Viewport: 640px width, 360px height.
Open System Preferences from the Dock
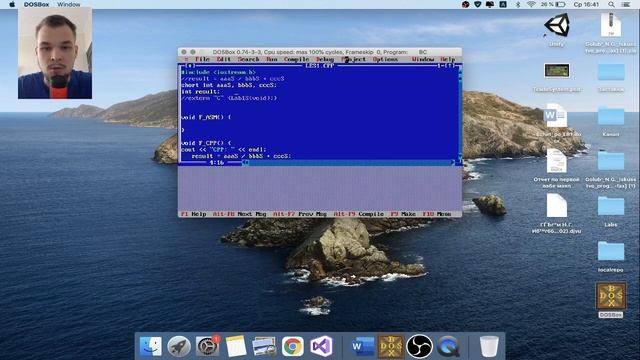coord(207,346)
